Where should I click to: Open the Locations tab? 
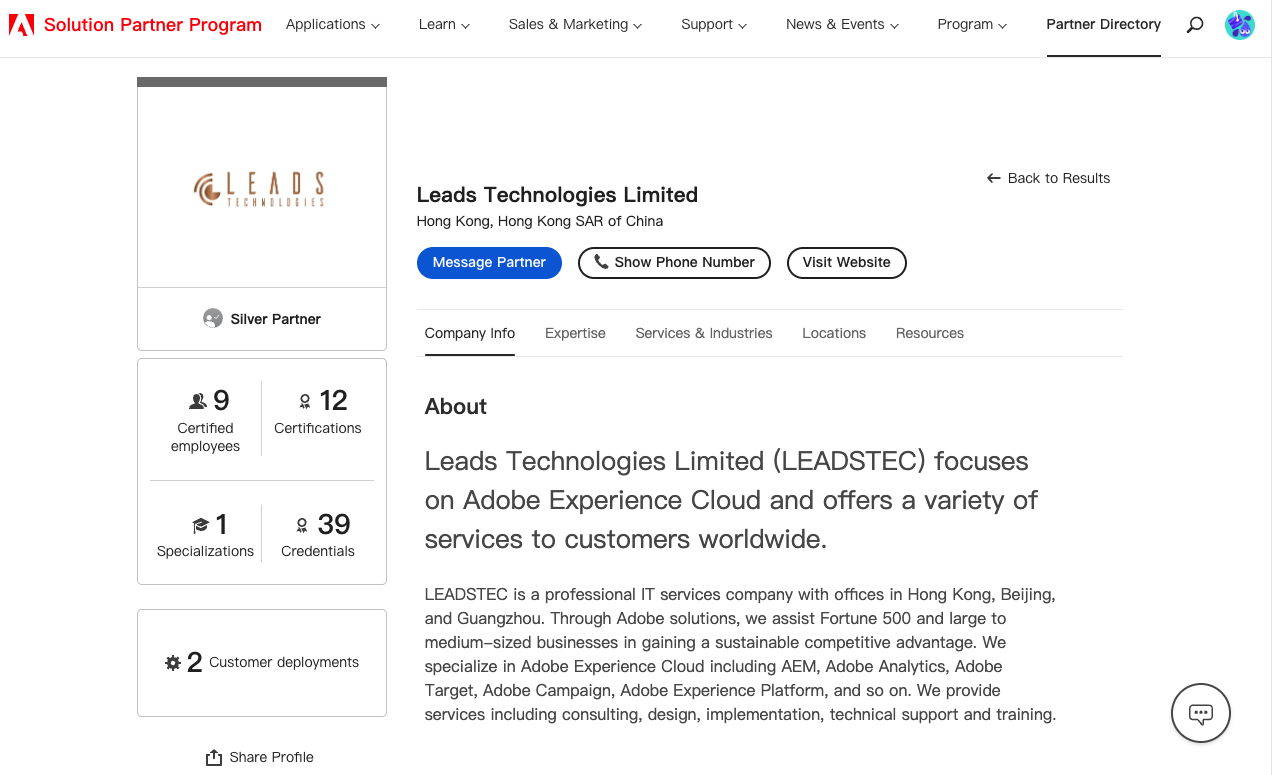[834, 333]
